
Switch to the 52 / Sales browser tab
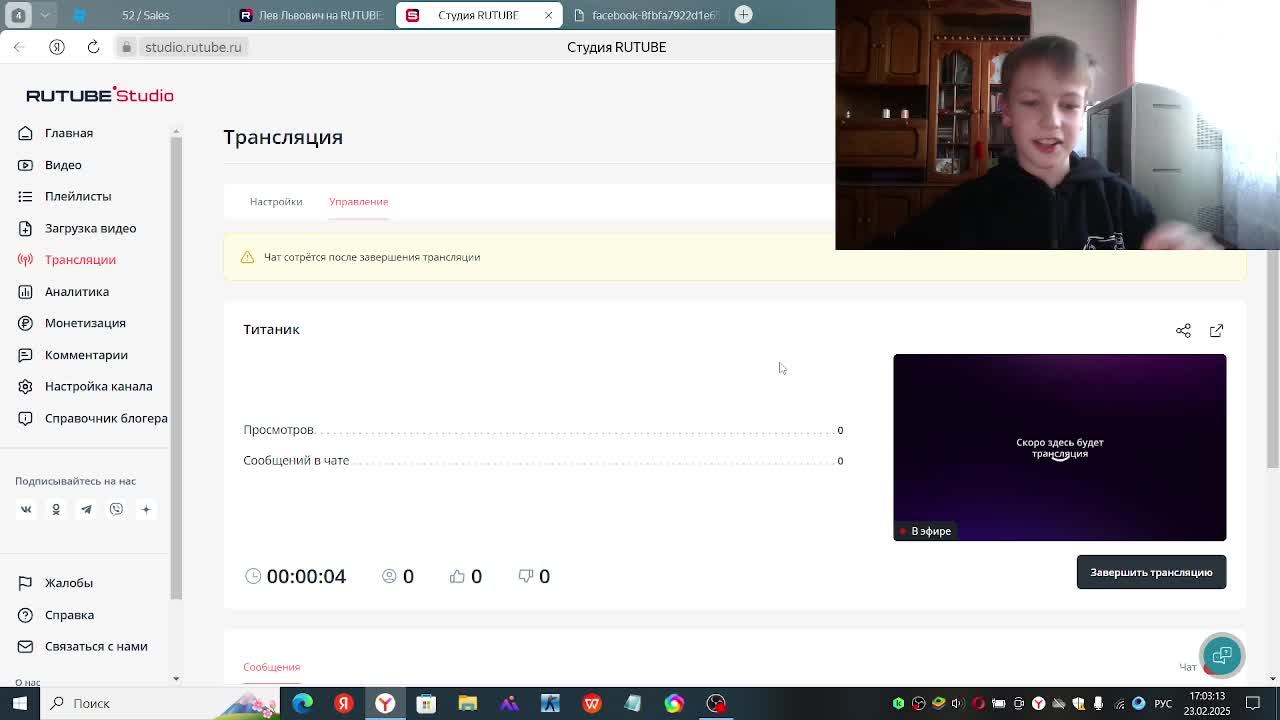(x=145, y=15)
